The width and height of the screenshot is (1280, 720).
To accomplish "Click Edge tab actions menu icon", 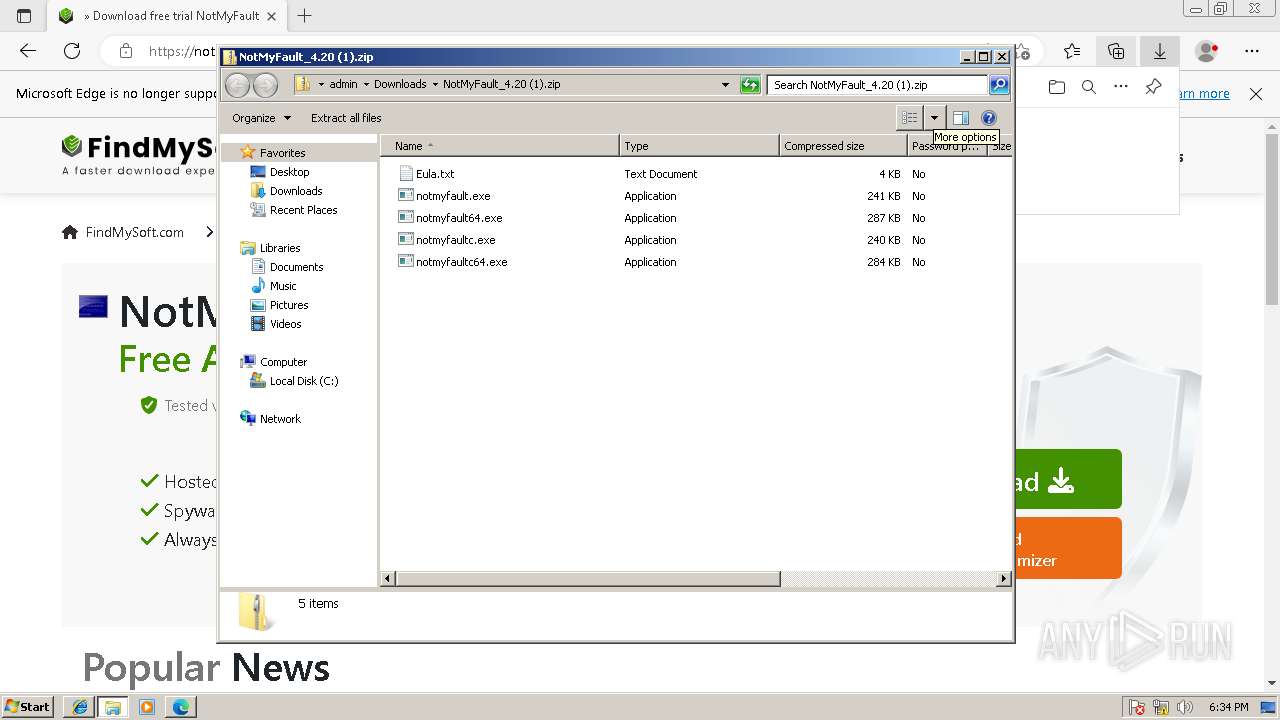I will tap(24, 16).
